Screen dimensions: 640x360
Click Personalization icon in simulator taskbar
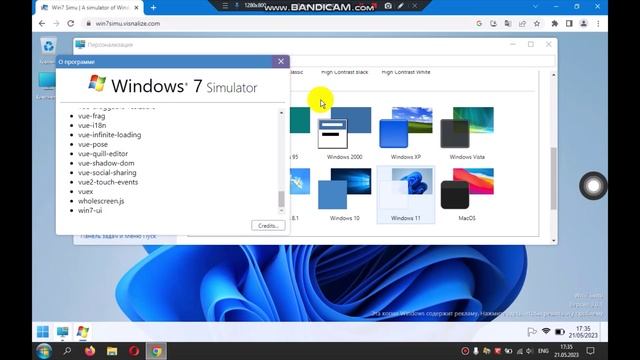(x=62, y=331)
